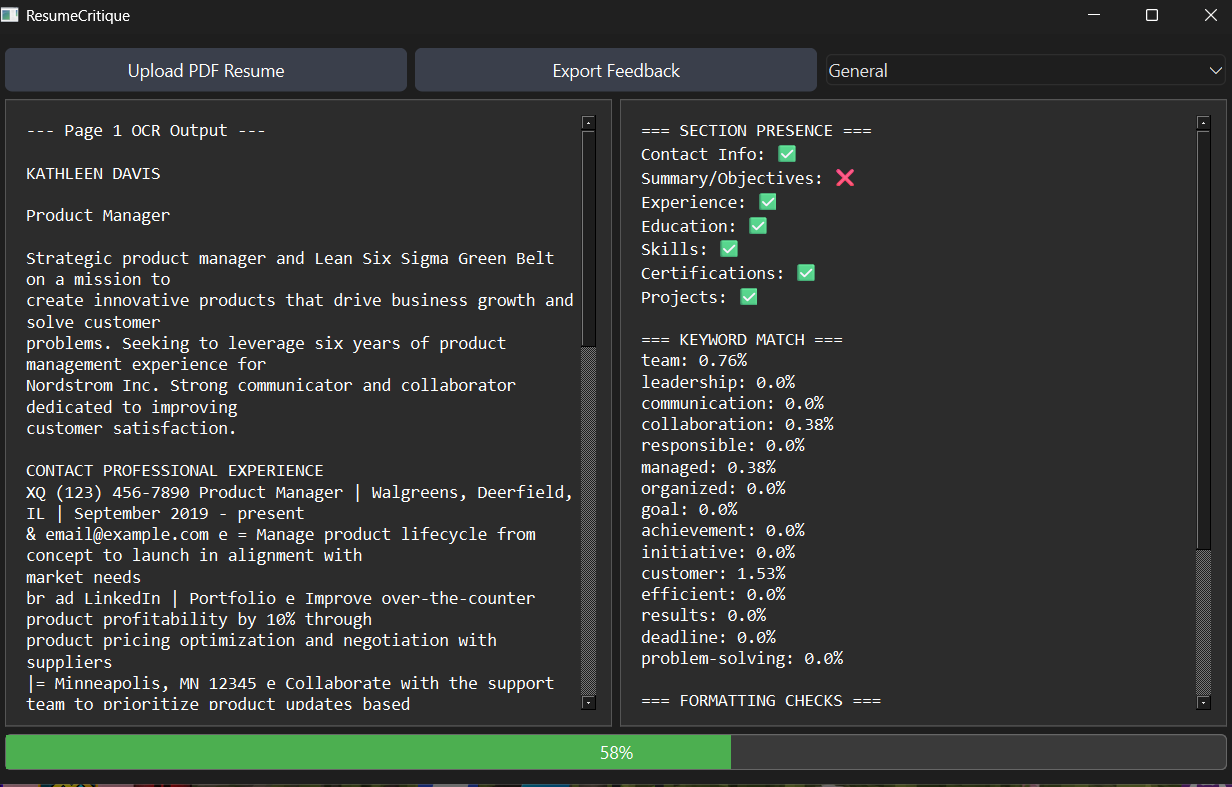The height and width of the screenshot is (787, 1232).
Task: Click the OCR panel's scroll down arrow
Action: pyautogui.click(x=588, y=703)
